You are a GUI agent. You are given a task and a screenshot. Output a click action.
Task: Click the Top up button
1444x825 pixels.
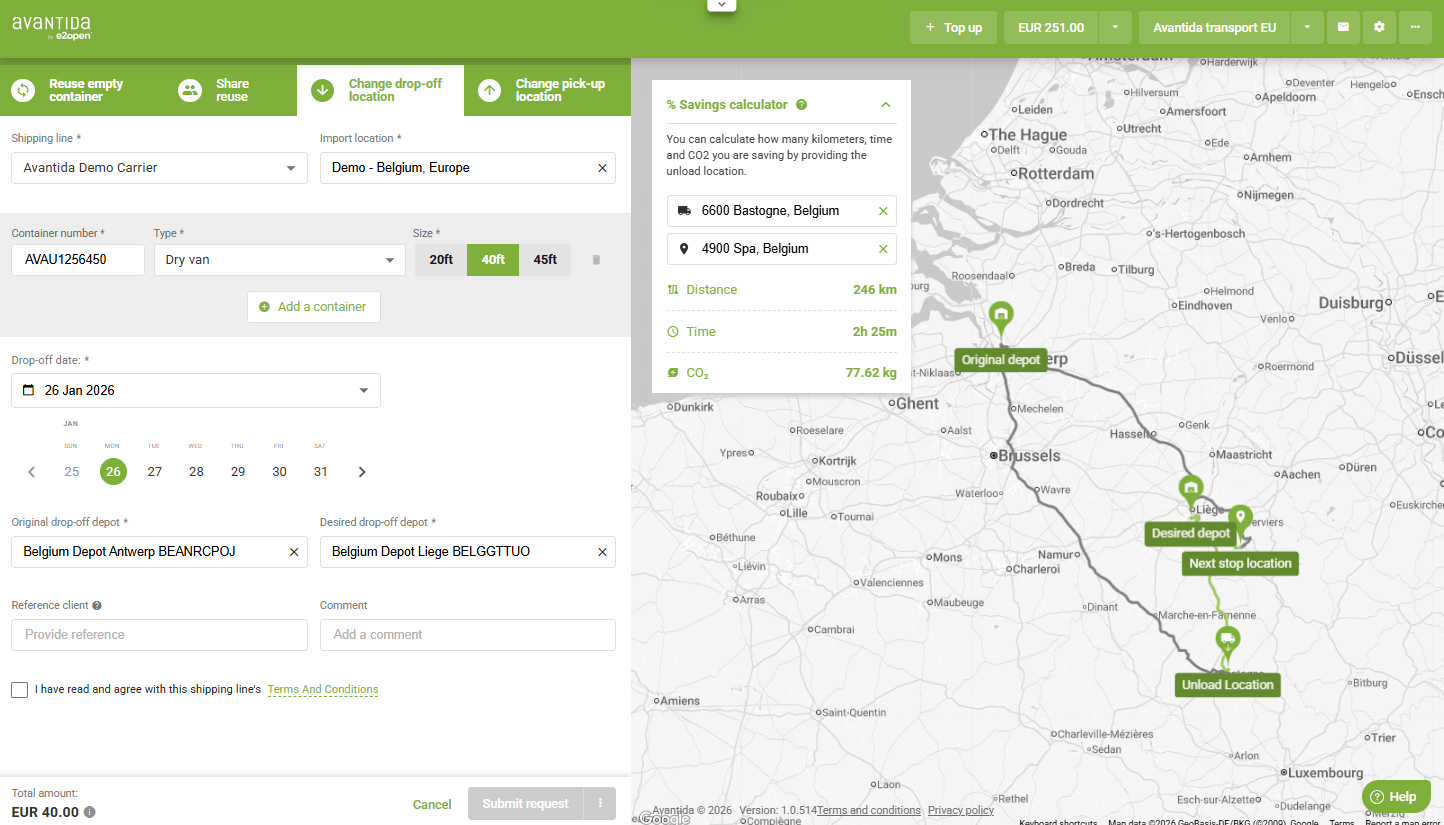[x=954, y=27]
